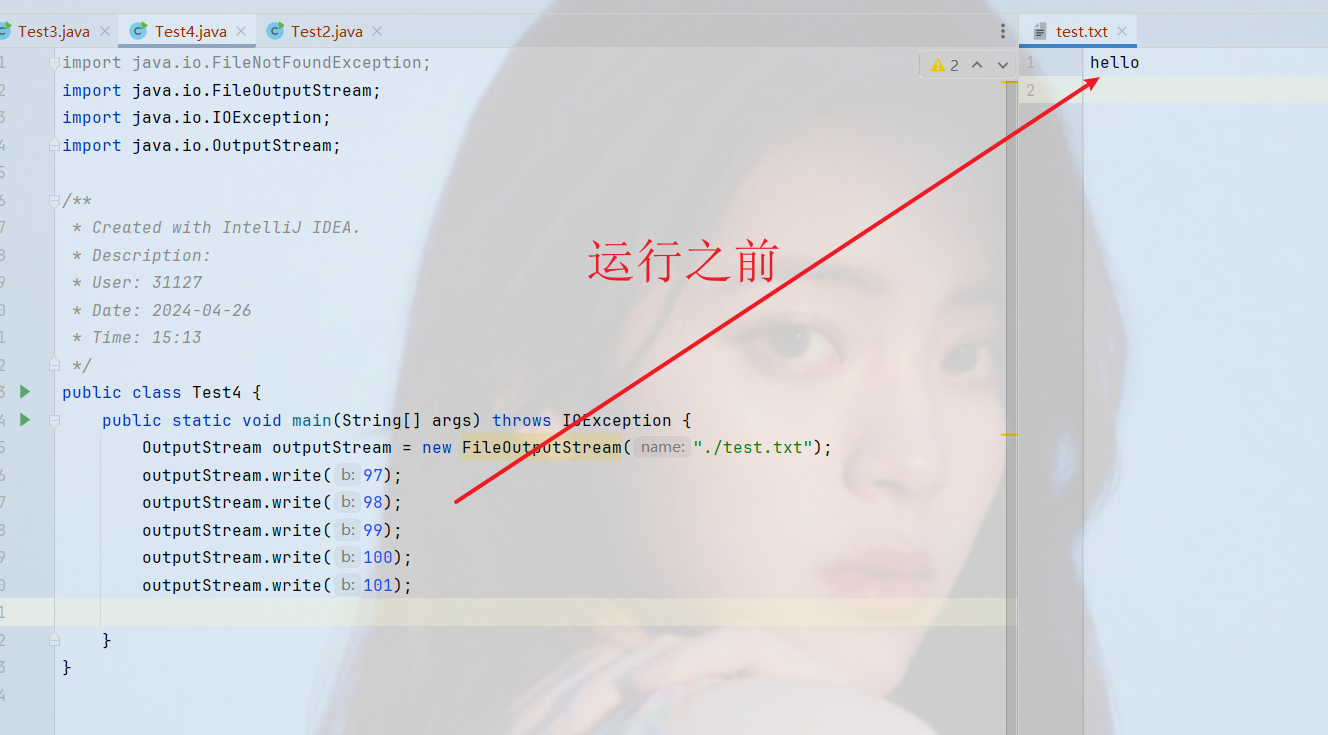Click the Description: comment line

click(141, 255)
